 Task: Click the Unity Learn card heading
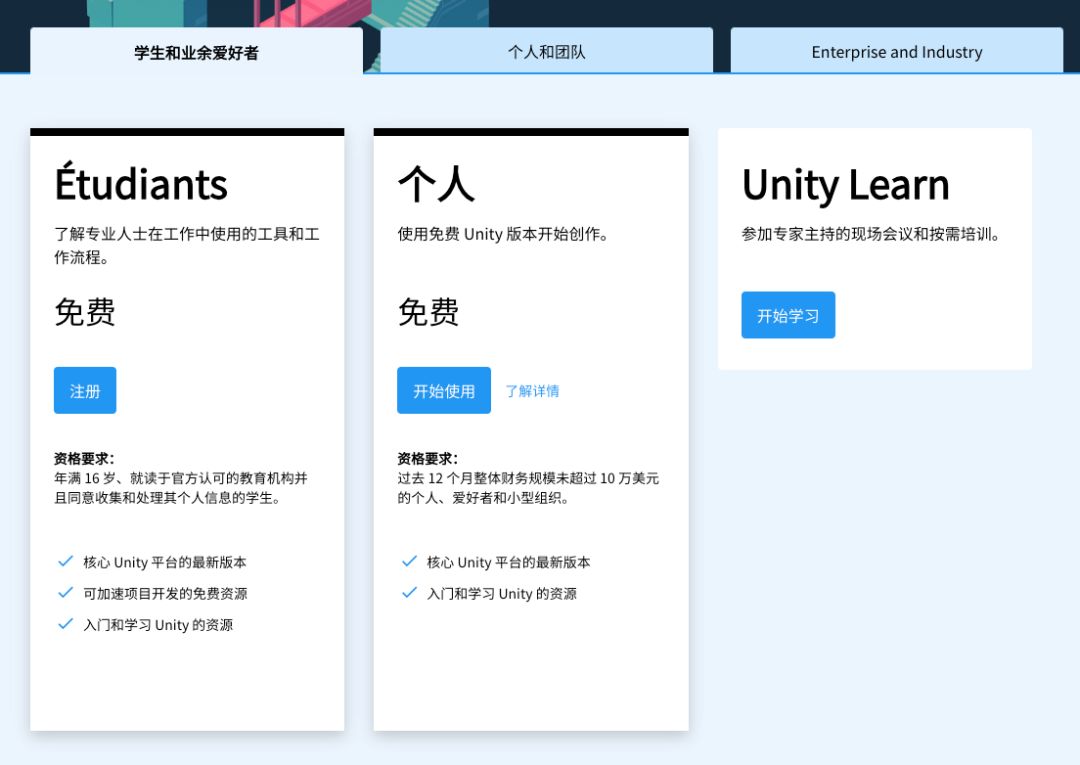845,185
